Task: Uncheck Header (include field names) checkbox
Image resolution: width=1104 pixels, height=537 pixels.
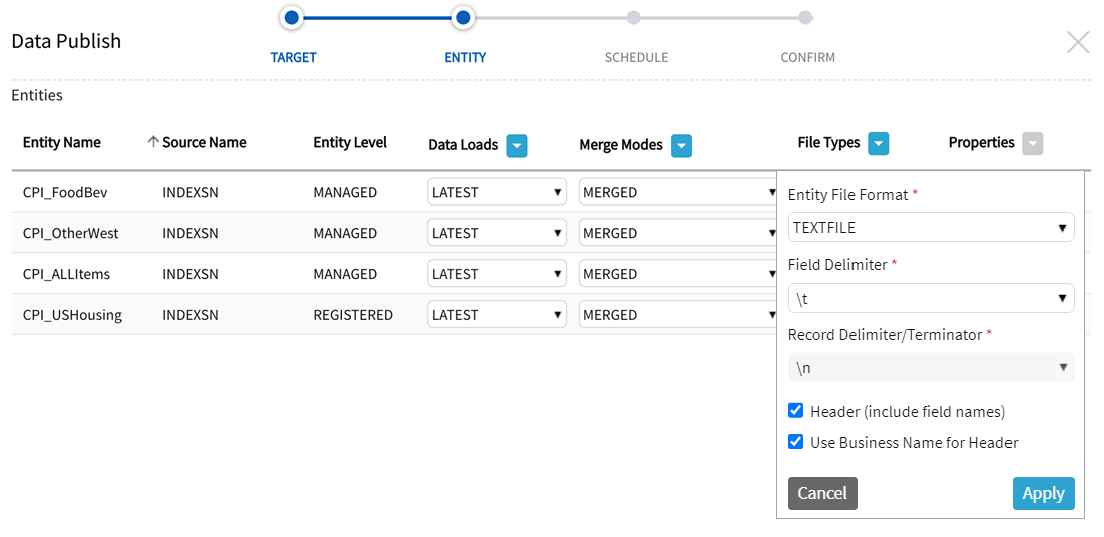Action: [x=796, y=411]
